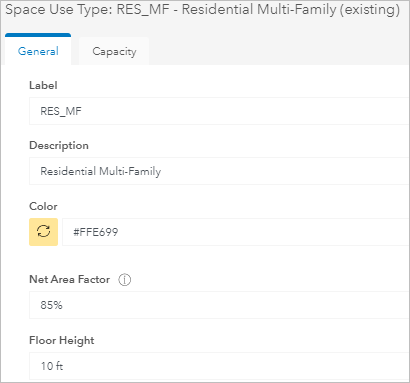Open Net Area Factor info icon
Image resolution: width=410 pixels, height=383 pixels.
(125, 279)
